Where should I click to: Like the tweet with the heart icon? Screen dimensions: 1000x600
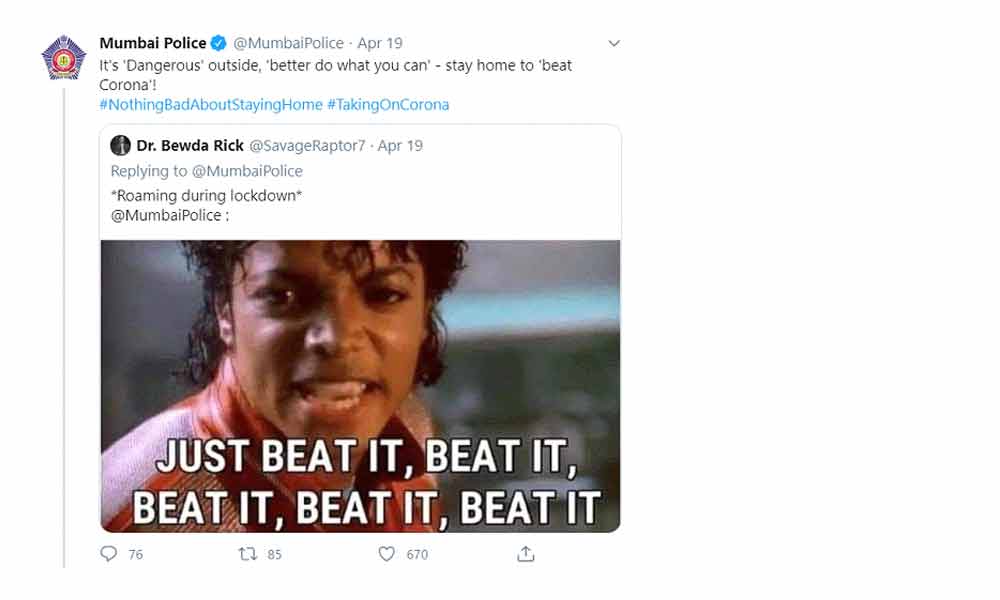386,554
